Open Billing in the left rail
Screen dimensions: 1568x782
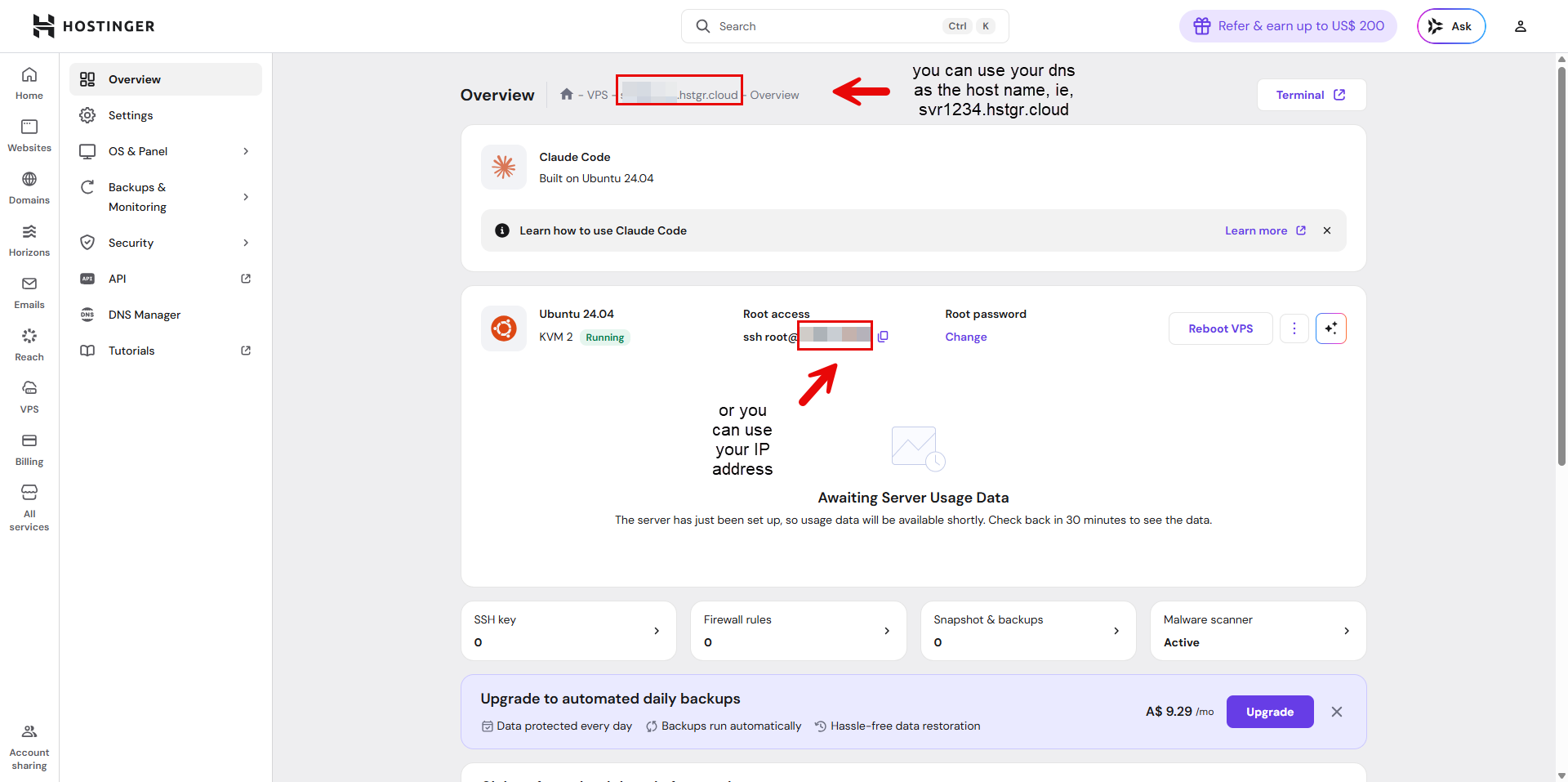[x=29, y=449]
